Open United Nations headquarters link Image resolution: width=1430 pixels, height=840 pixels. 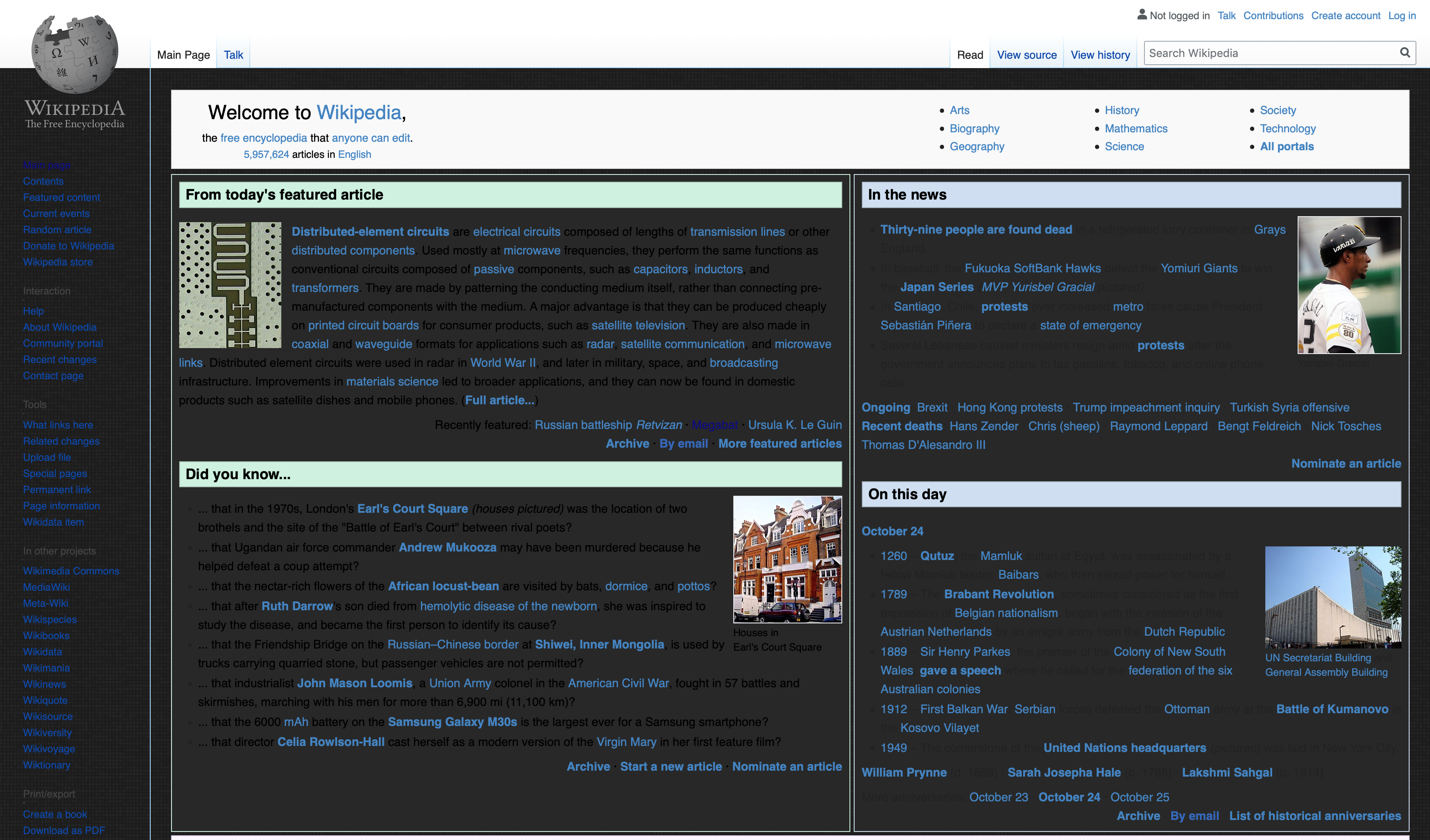click(x=1125, y=748)
